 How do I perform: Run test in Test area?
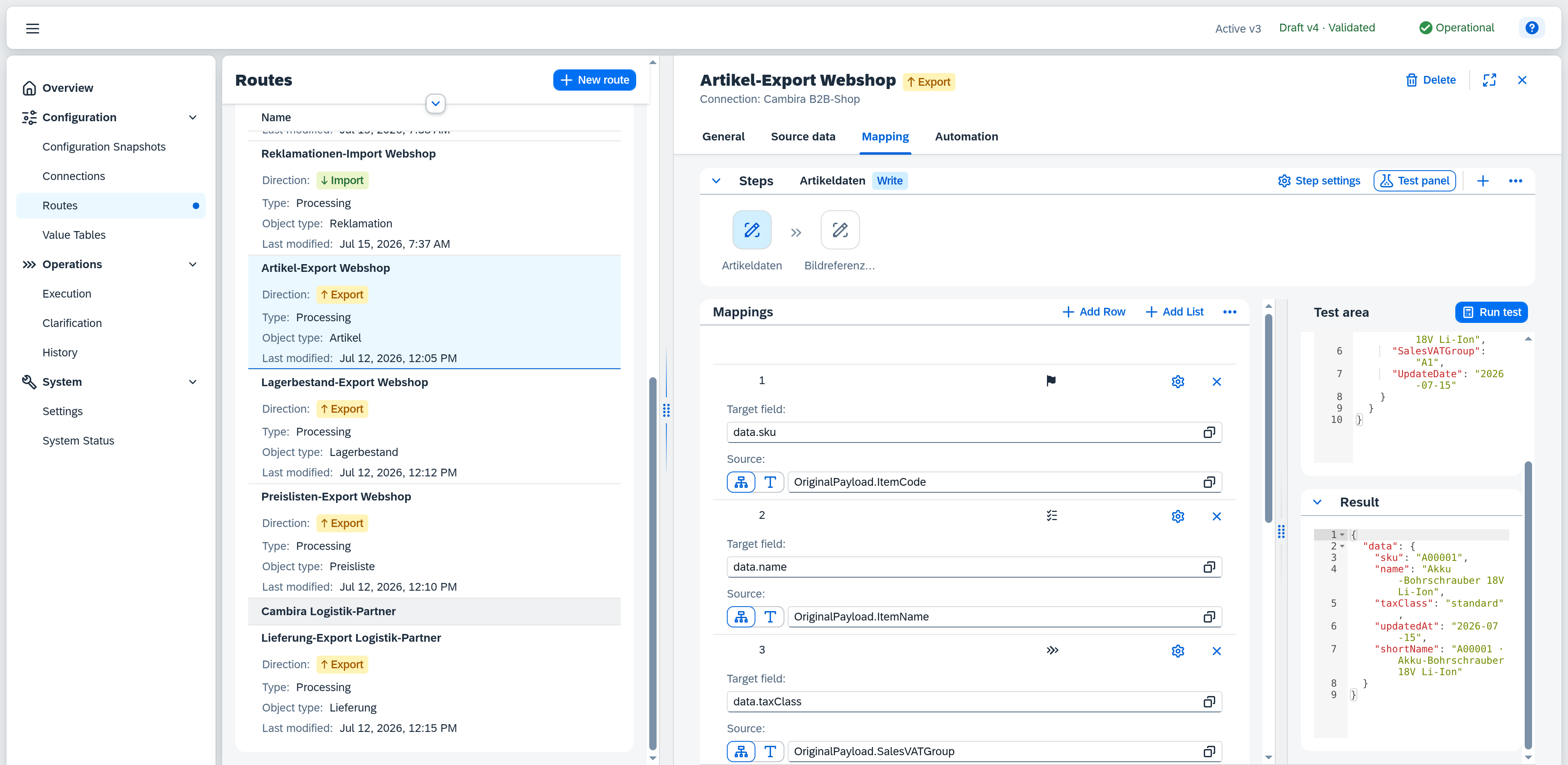pos(1491,312)
